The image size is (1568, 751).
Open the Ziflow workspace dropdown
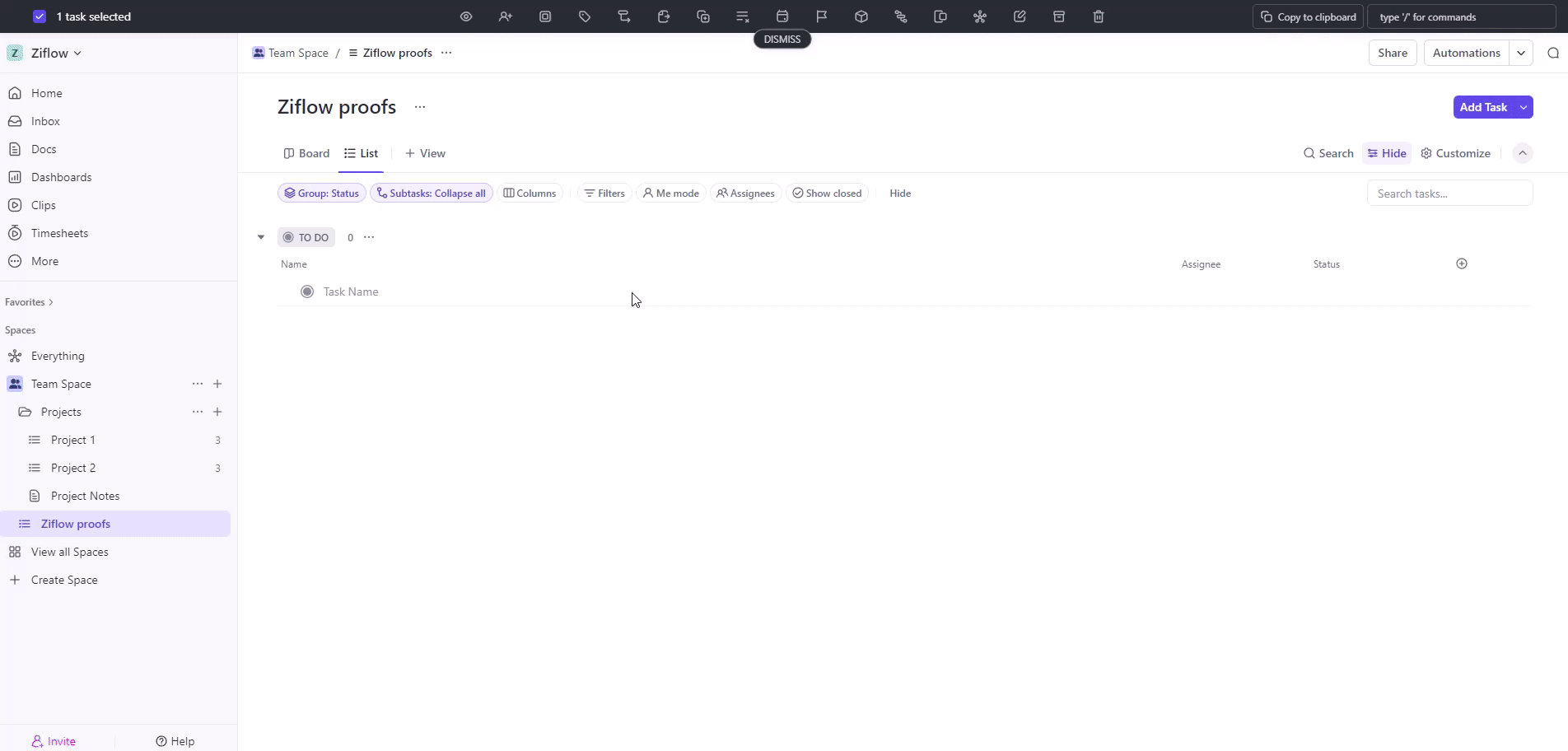[55, 53]
